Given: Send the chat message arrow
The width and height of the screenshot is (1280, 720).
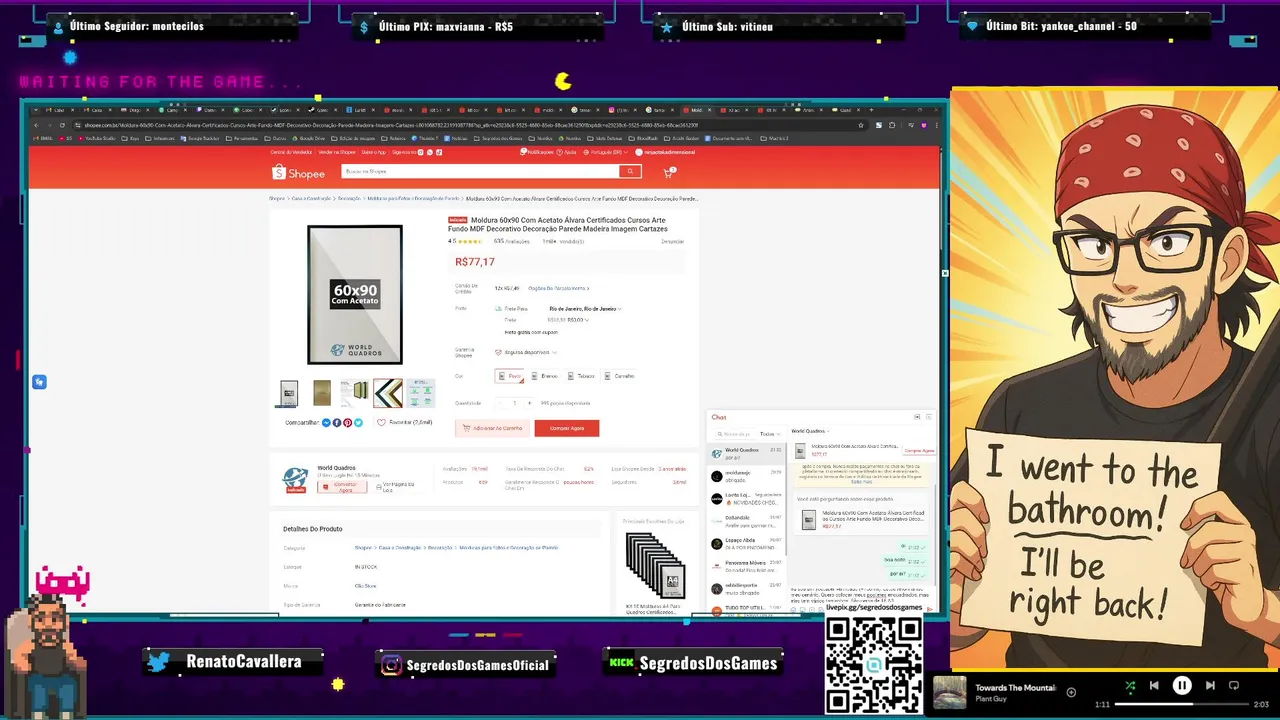Looking at the screenshot, I should [x=929, y=609].
